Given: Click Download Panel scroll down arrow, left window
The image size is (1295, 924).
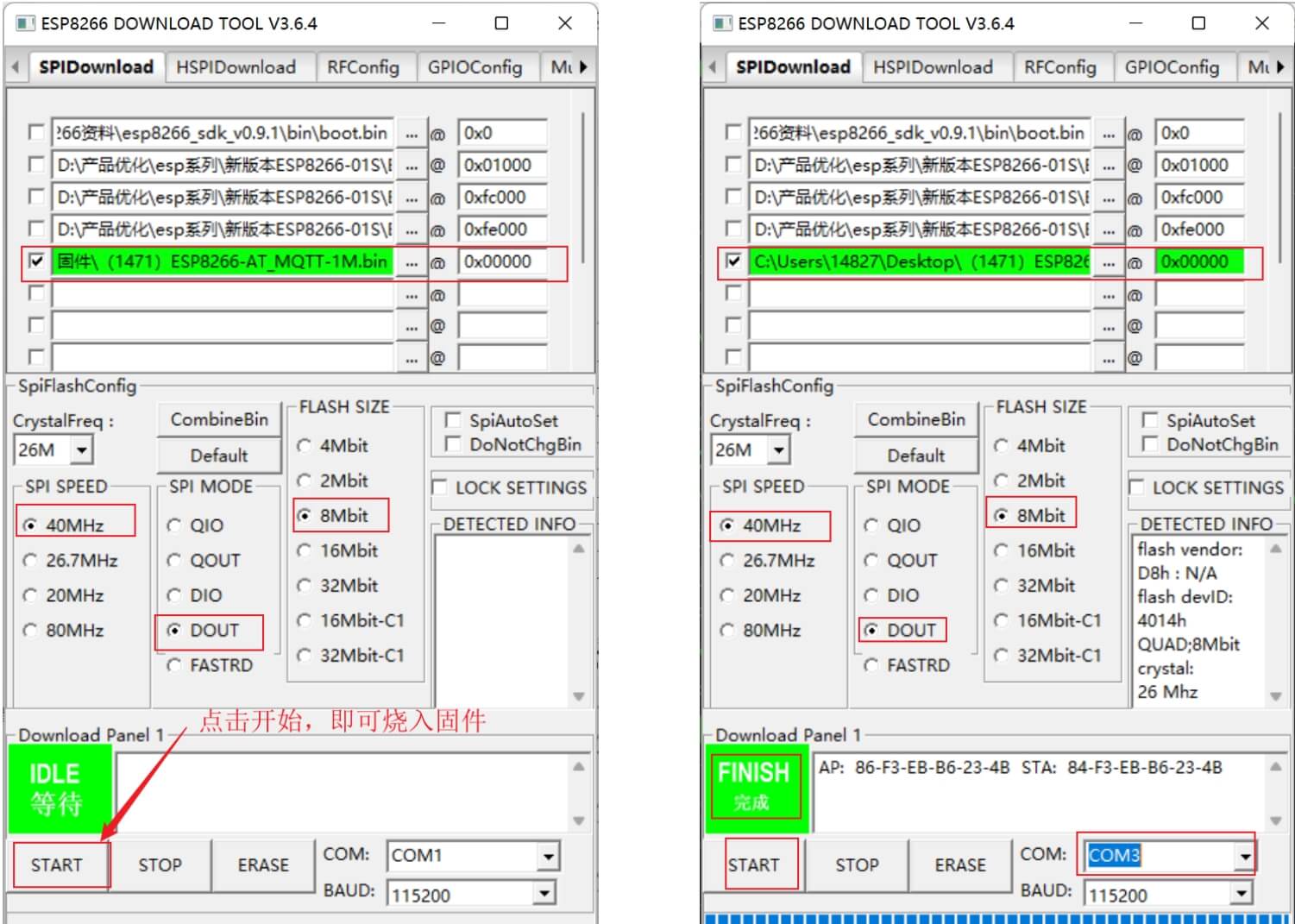Looking at the screenshot, I should pos(578,821).
